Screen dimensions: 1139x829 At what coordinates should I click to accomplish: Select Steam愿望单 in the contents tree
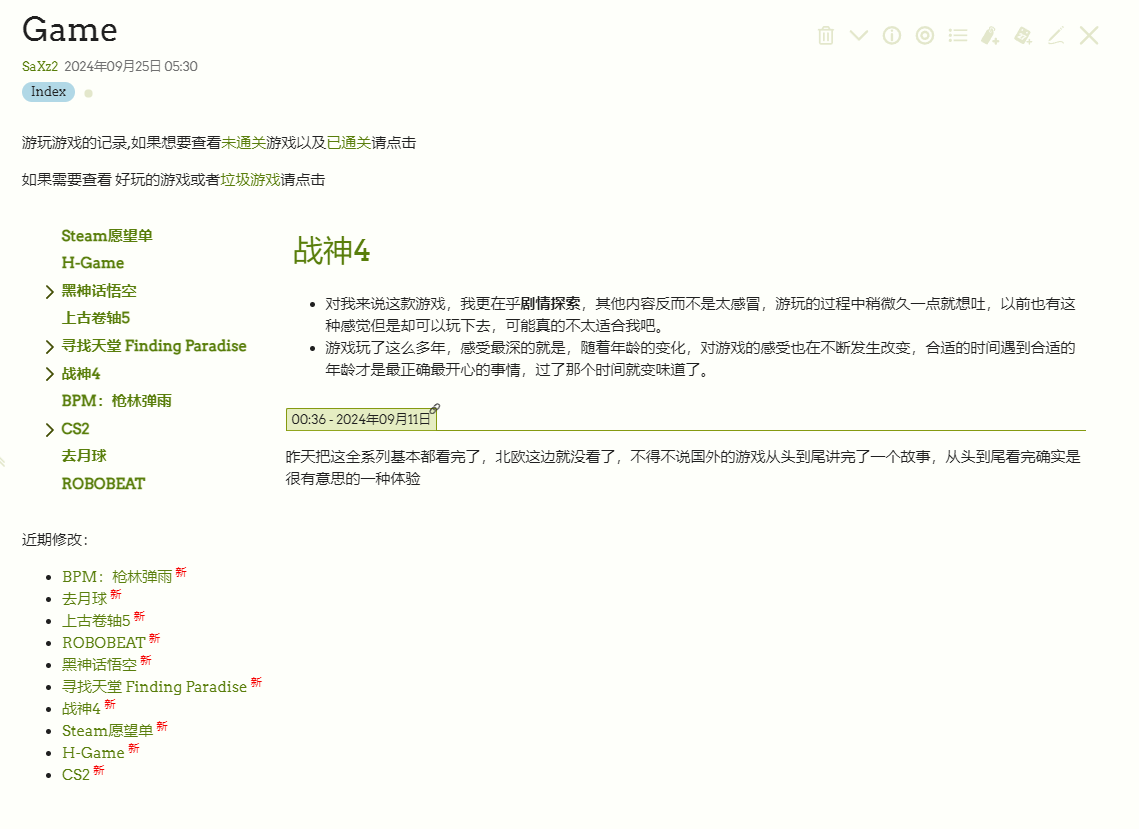107,235
